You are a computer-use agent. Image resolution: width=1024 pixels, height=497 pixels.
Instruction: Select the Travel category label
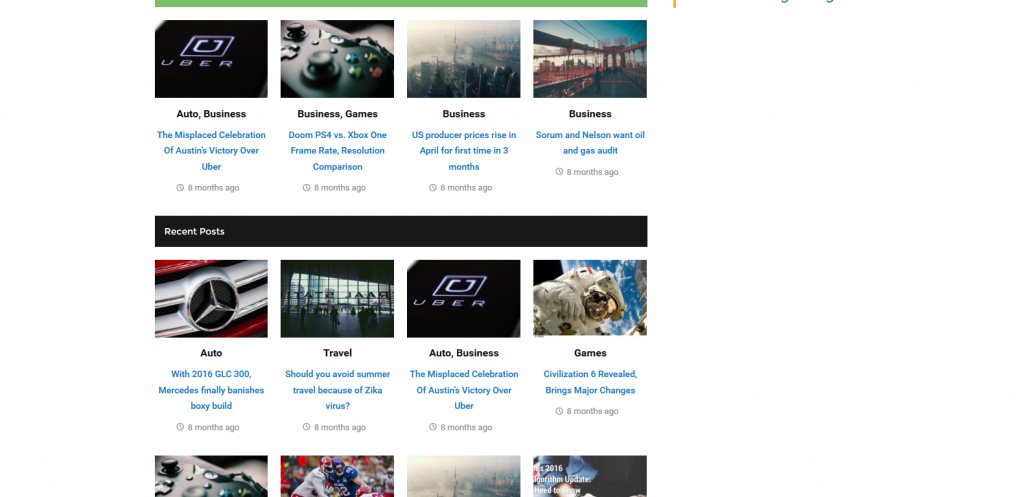[x=337, y=353]
